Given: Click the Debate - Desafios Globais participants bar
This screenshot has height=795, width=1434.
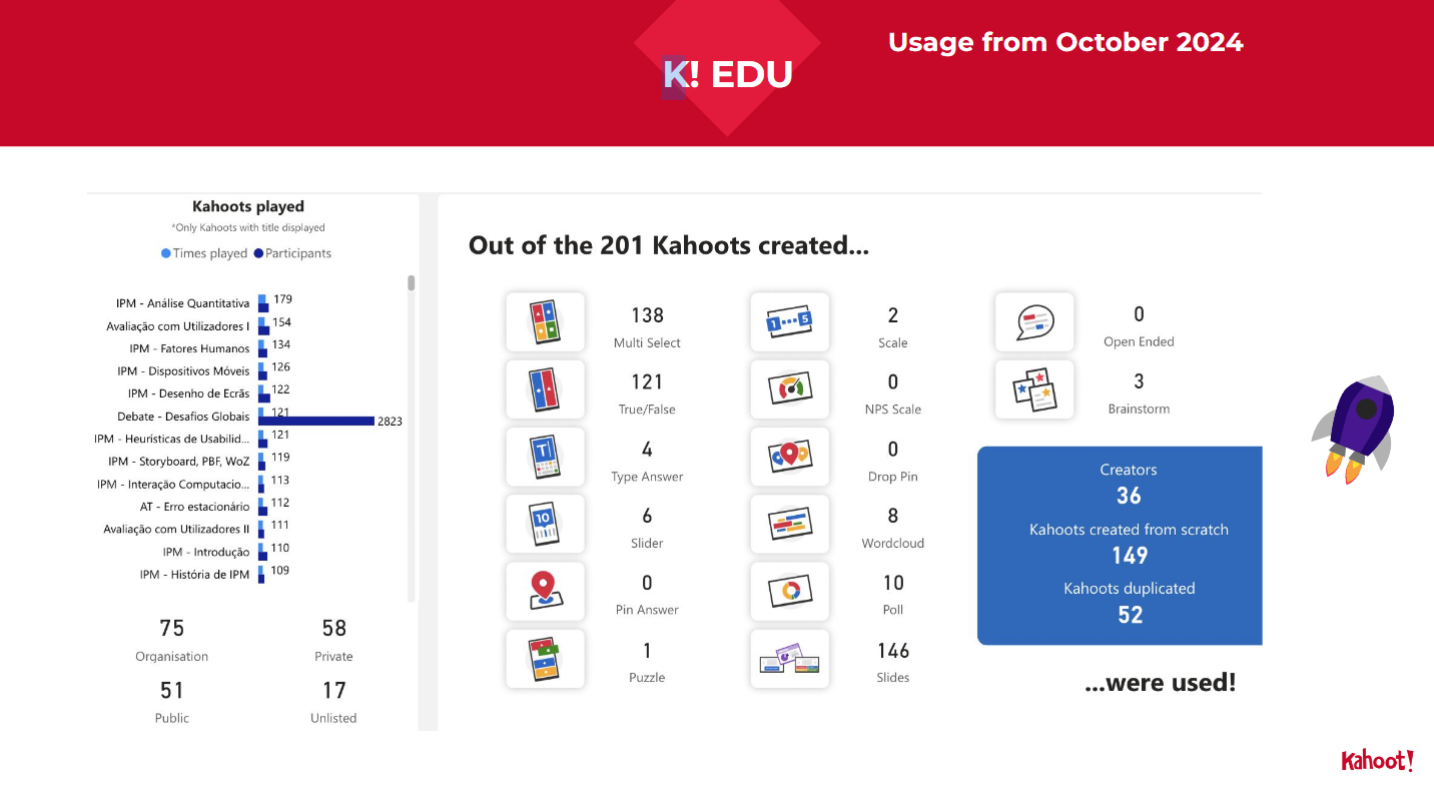Looking at the screenshot, I should [x=316, y=422].
